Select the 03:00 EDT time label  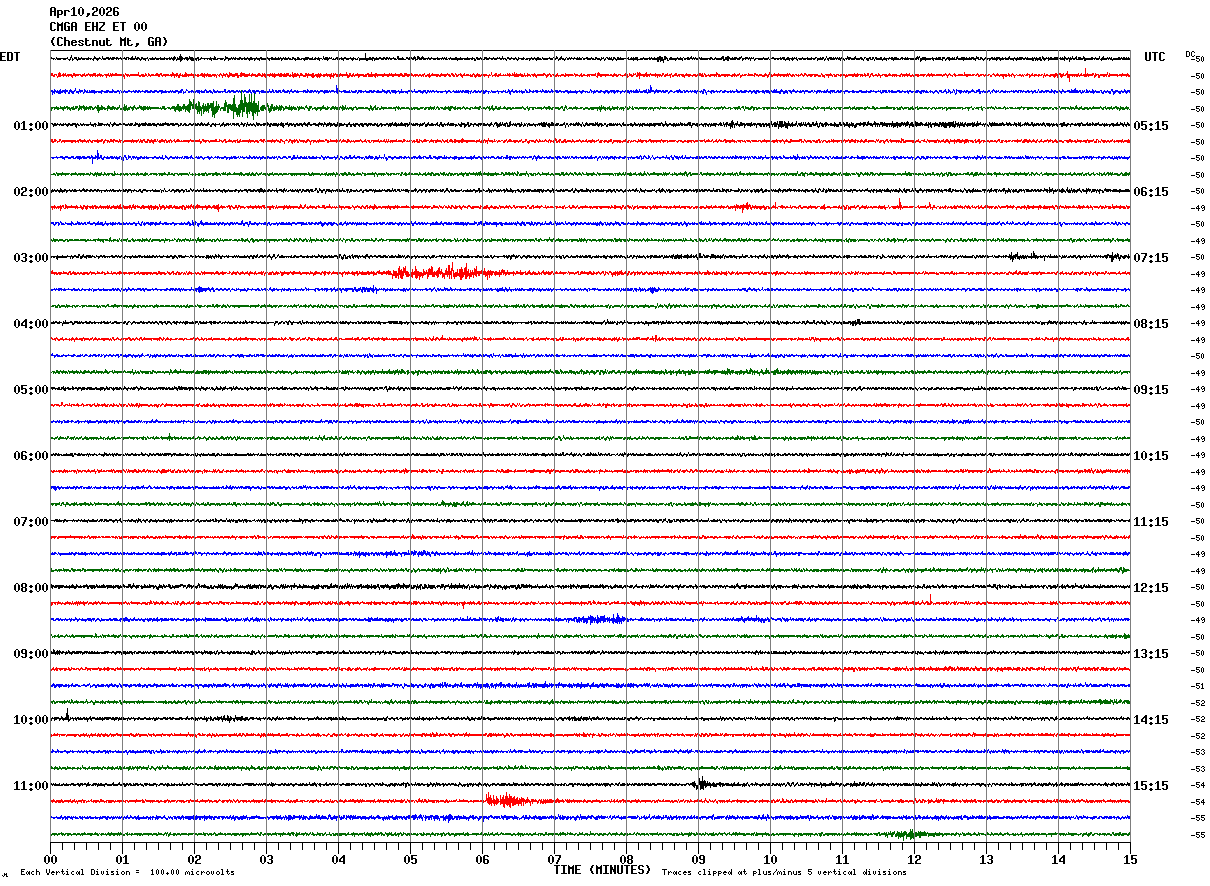pos(30,258)
